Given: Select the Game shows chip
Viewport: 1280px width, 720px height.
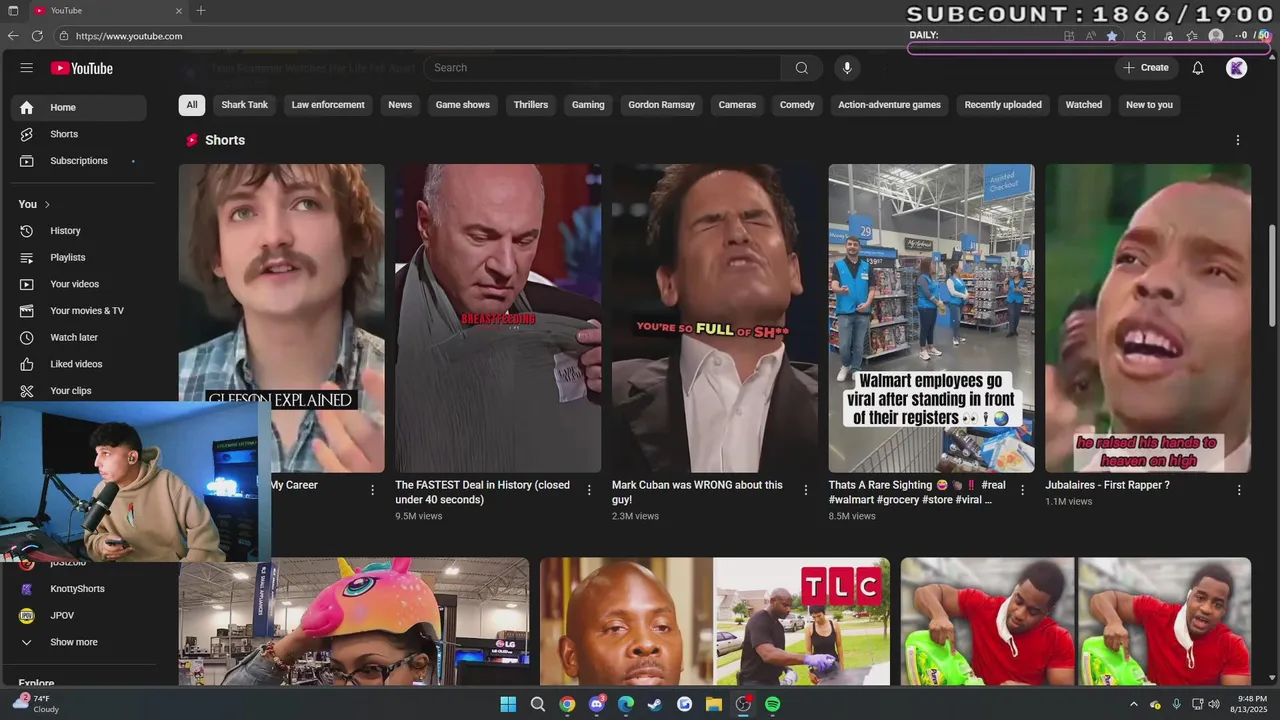Looking at the screenshot, I should pos(463,105).
